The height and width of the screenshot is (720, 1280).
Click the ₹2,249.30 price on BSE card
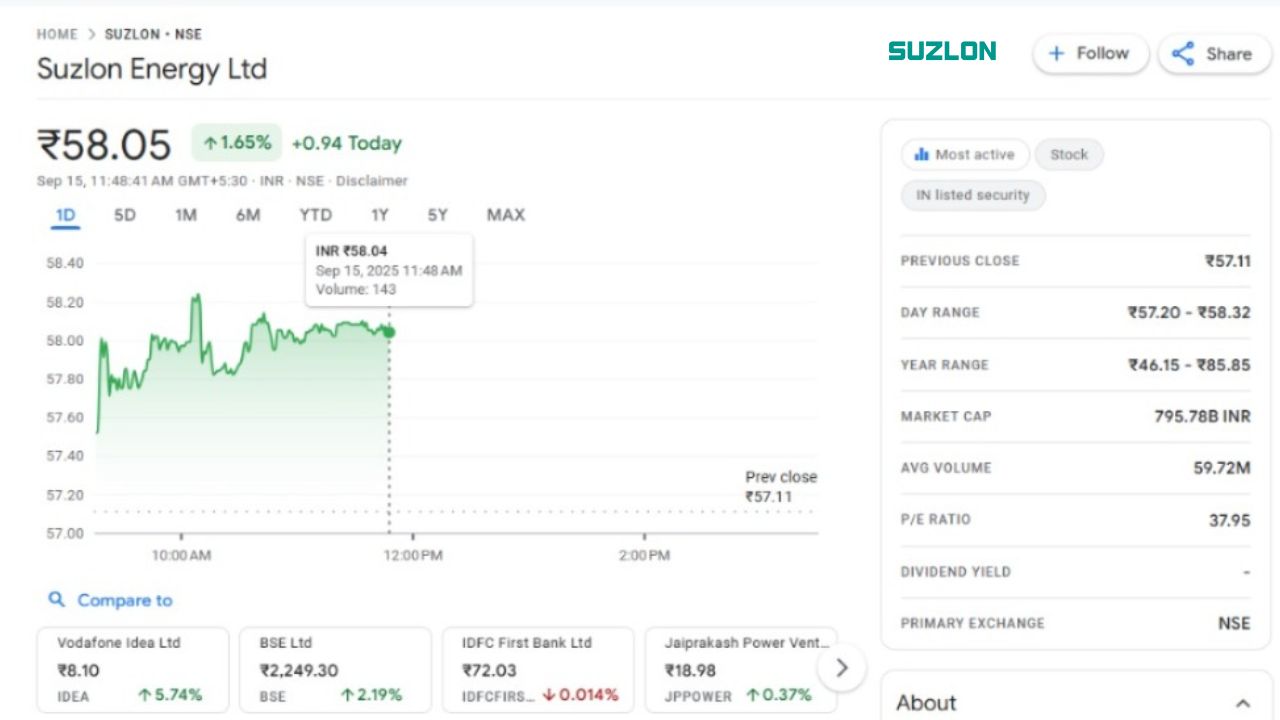click(x=299, y=670)
